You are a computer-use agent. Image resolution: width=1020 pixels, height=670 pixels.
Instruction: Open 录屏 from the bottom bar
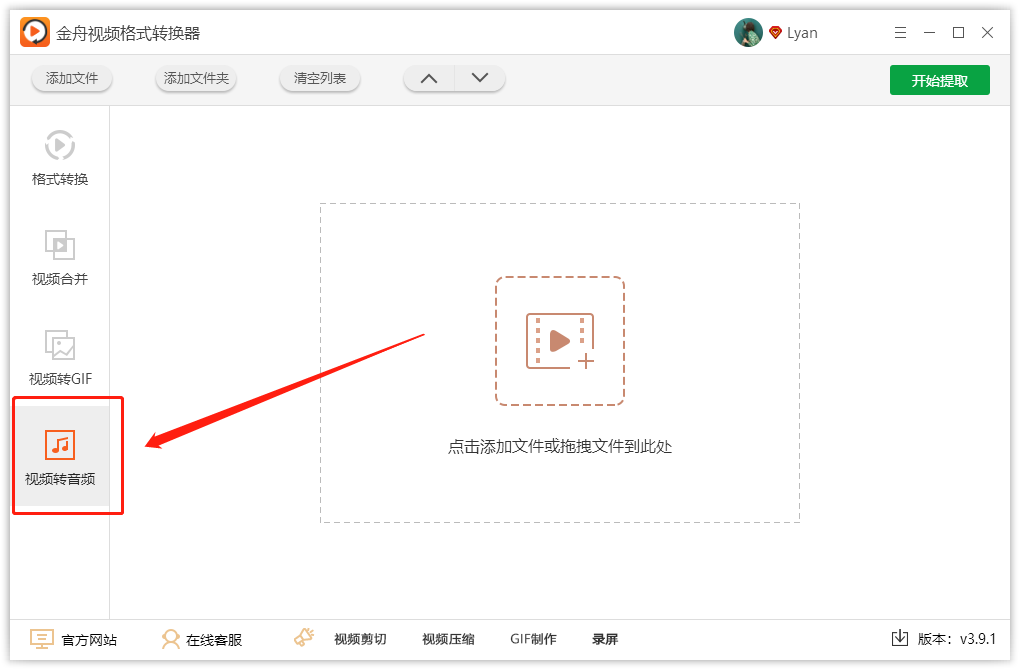(605, 639)
